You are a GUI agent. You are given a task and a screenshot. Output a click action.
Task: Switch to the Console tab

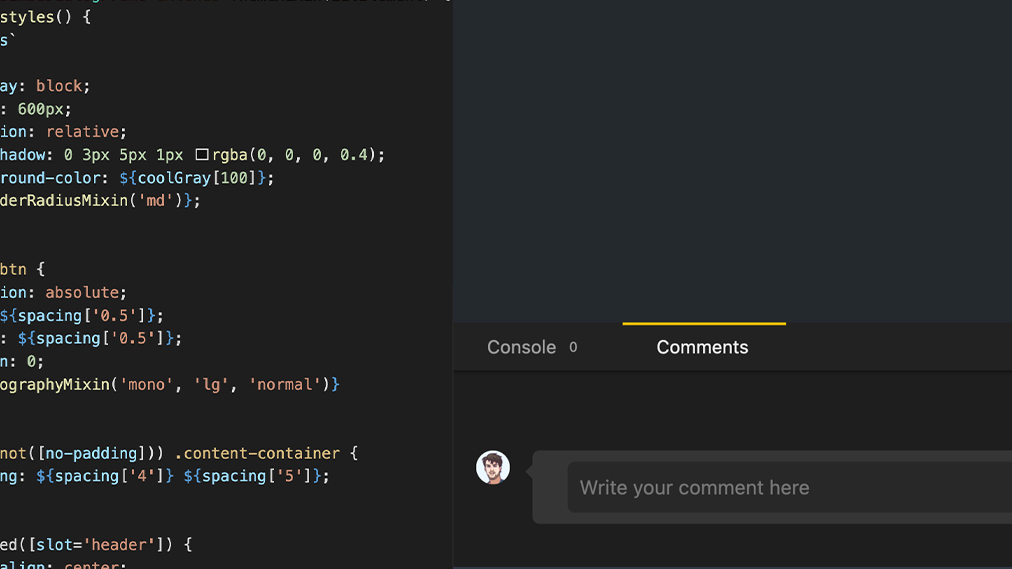(x=521, y=347)
